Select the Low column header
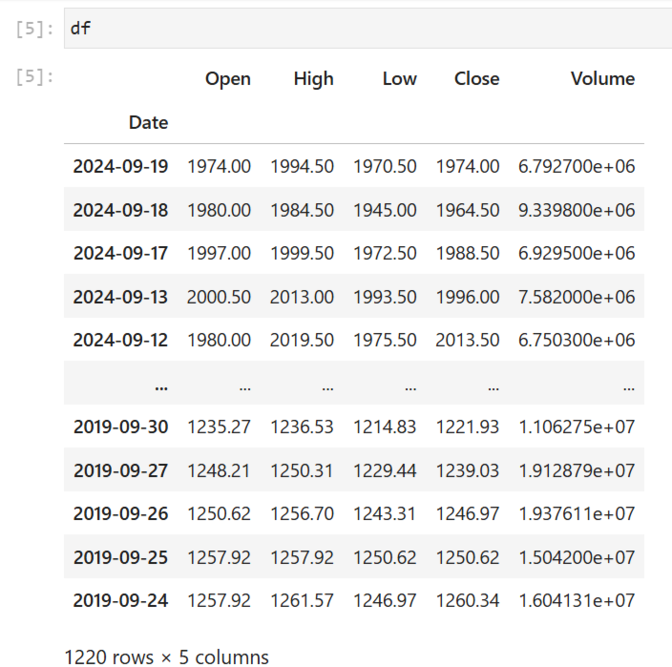 point(399,79)
